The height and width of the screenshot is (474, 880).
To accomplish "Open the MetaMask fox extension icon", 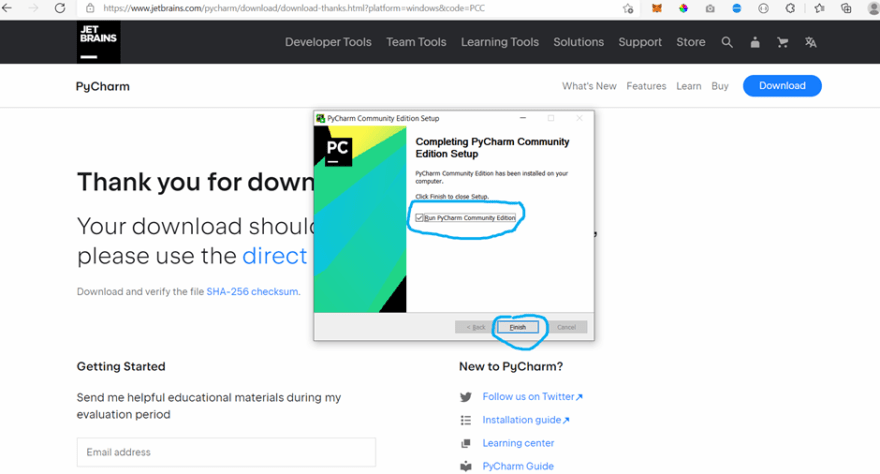I will pos(657,8).
